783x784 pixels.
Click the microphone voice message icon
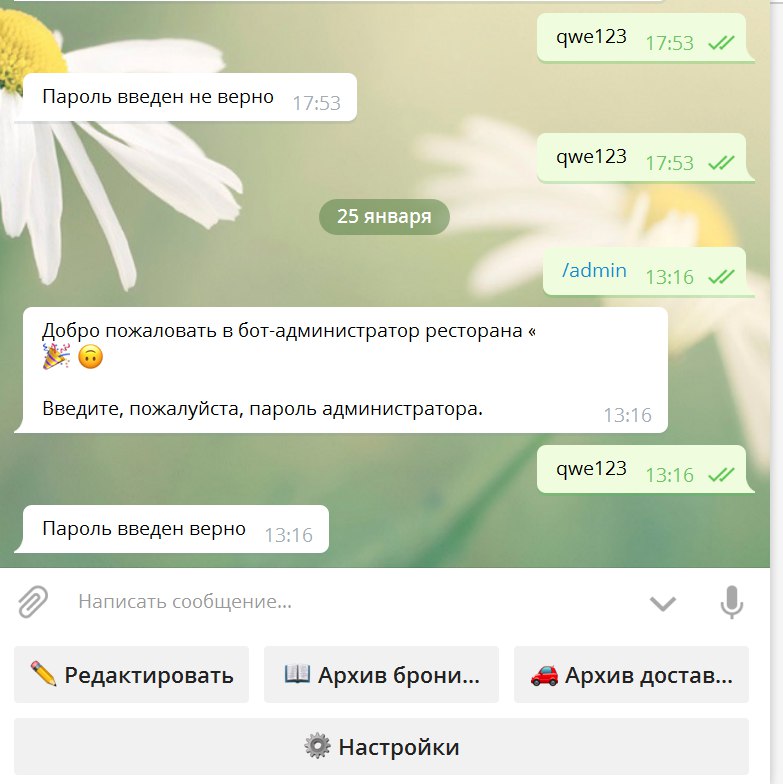(732, 602)
